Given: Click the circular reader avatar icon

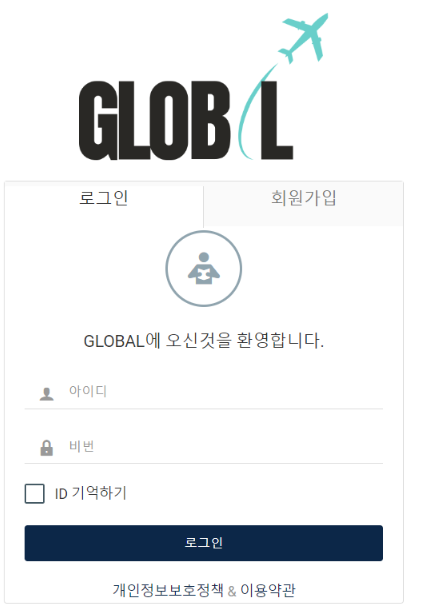Looking at the screenshot, I should 204,269.
